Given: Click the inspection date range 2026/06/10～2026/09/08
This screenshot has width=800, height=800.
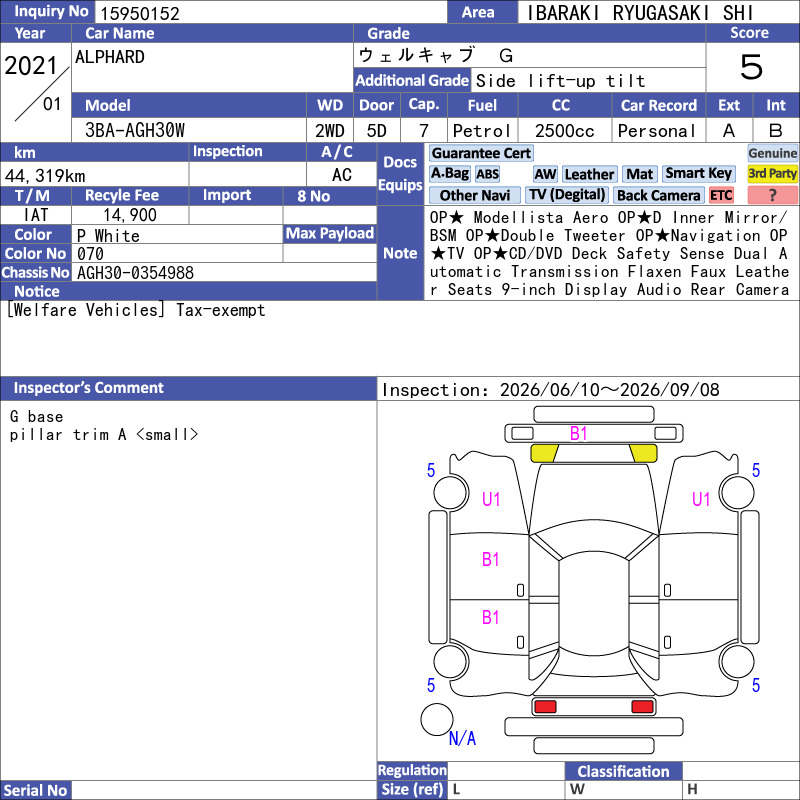Looking at the screenshot, I should coord(610,390).
